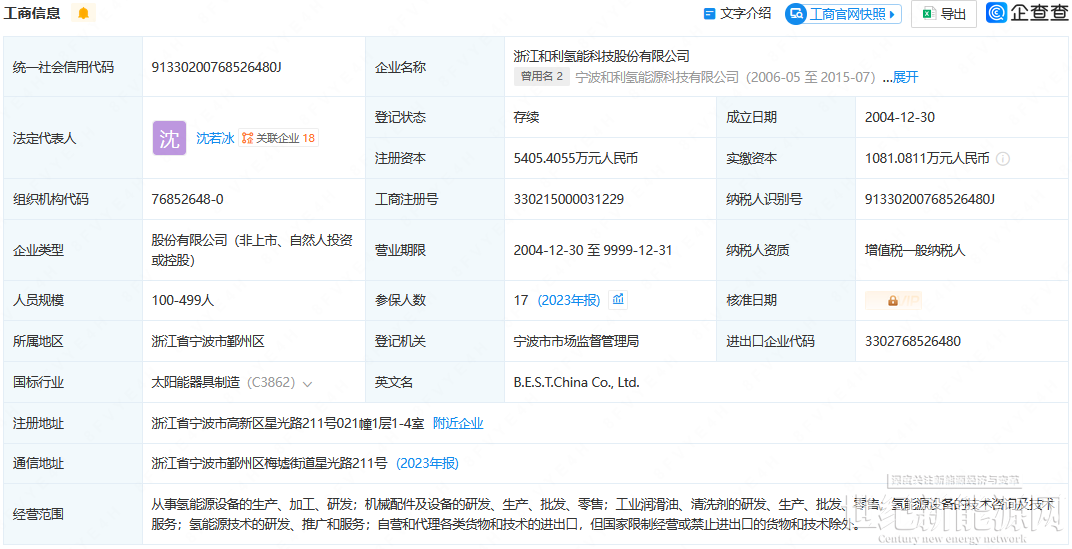Click the unified social credit code 91330200768526480J
Viewport: 1072px width, 549px height.
pyautogui.click(x=216, y=67)
